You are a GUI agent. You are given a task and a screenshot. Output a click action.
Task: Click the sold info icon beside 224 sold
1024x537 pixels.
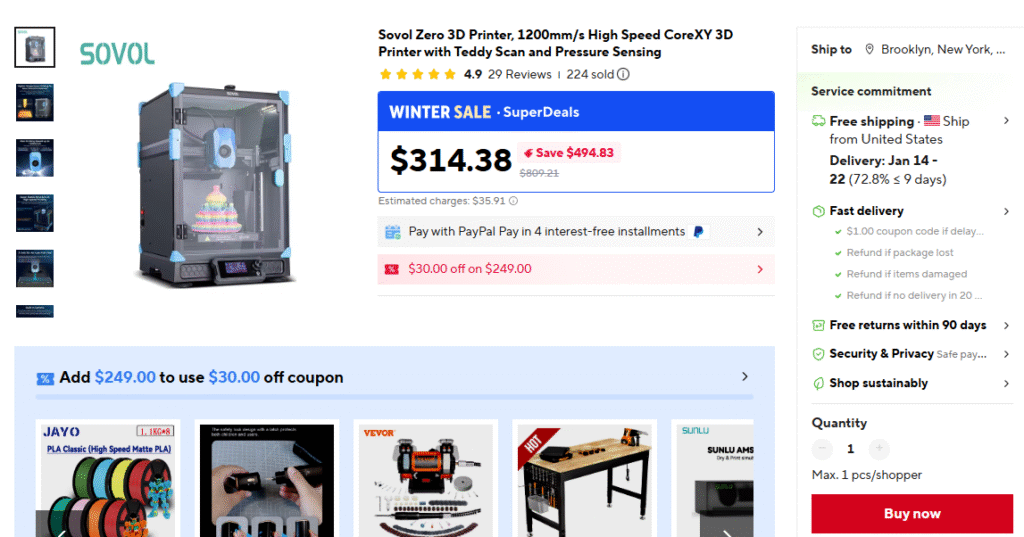coord(624,74)
